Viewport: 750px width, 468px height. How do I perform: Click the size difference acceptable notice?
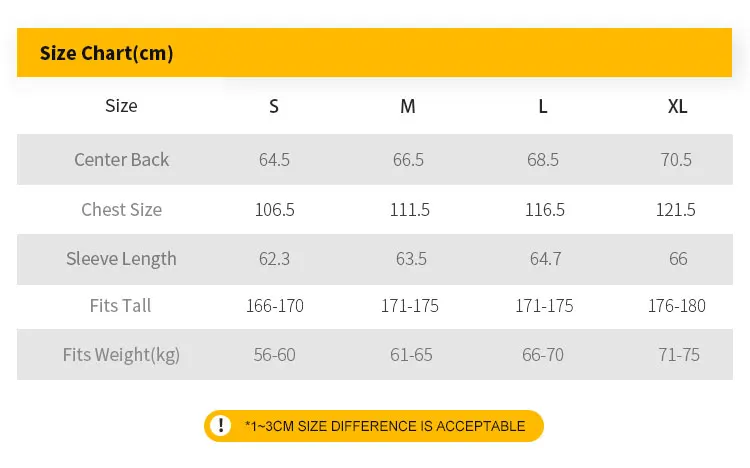coord(385,426)
